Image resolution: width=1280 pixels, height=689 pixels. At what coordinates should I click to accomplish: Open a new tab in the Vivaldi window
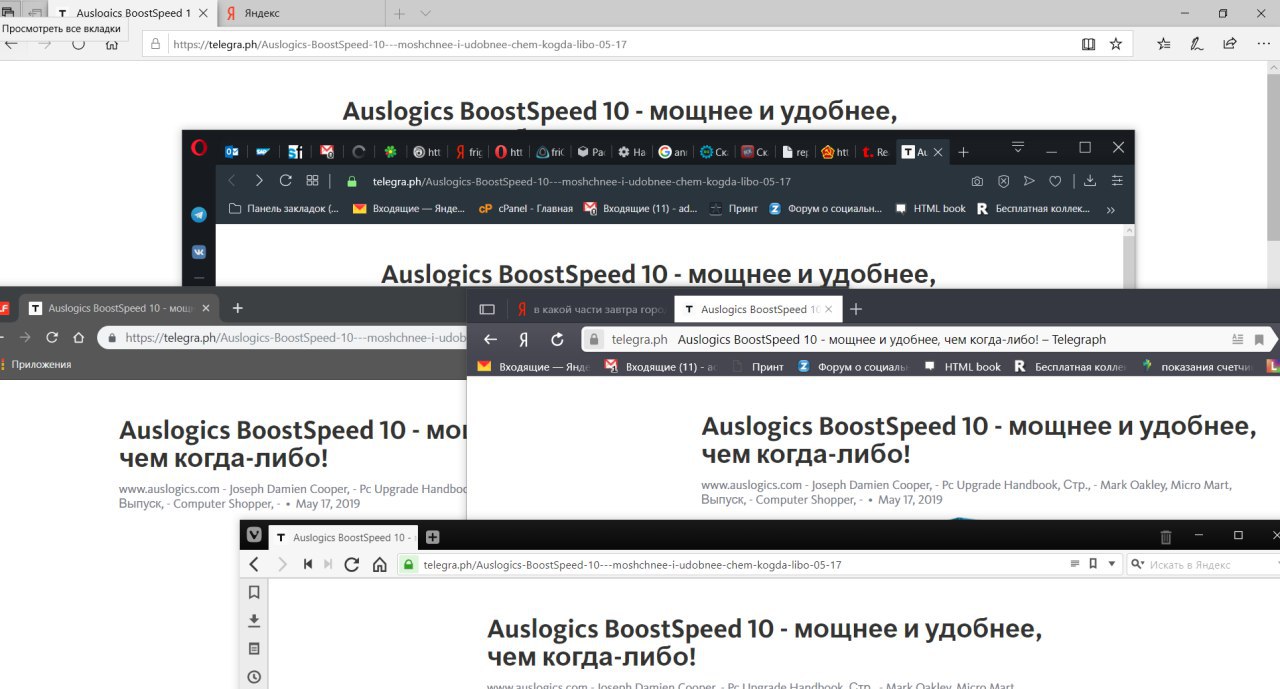tap(433, 537)
